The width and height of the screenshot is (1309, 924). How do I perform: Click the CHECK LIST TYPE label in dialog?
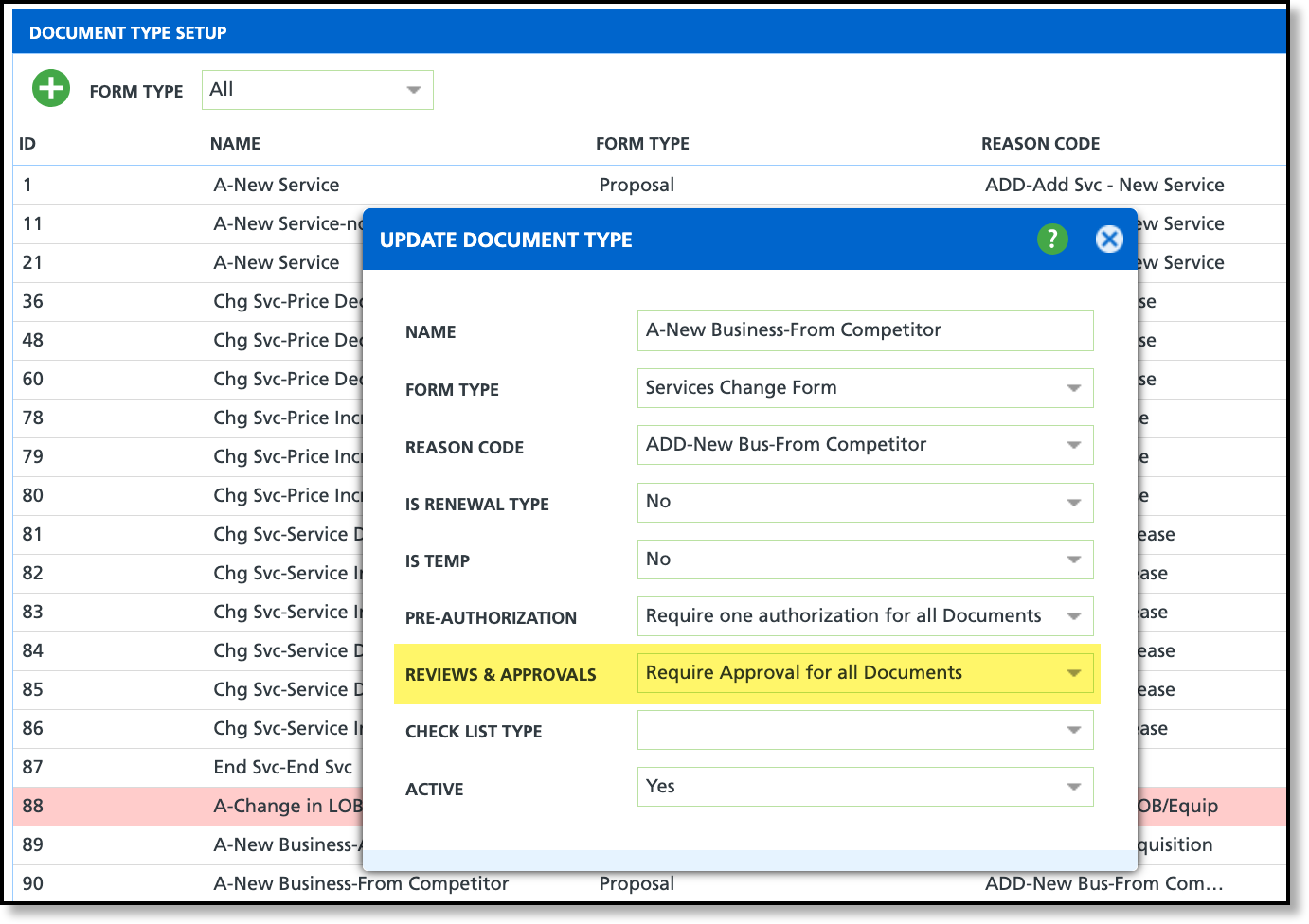(x=474, y=732)
